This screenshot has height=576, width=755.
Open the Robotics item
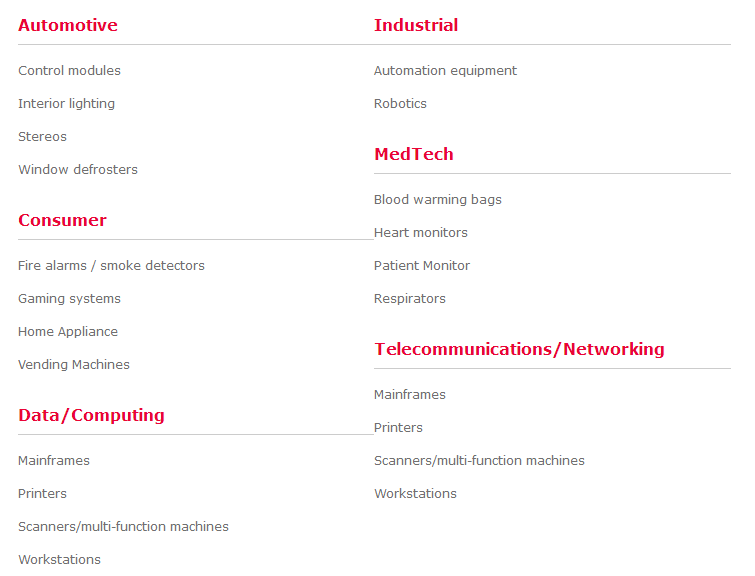click(x=400, y=104)
